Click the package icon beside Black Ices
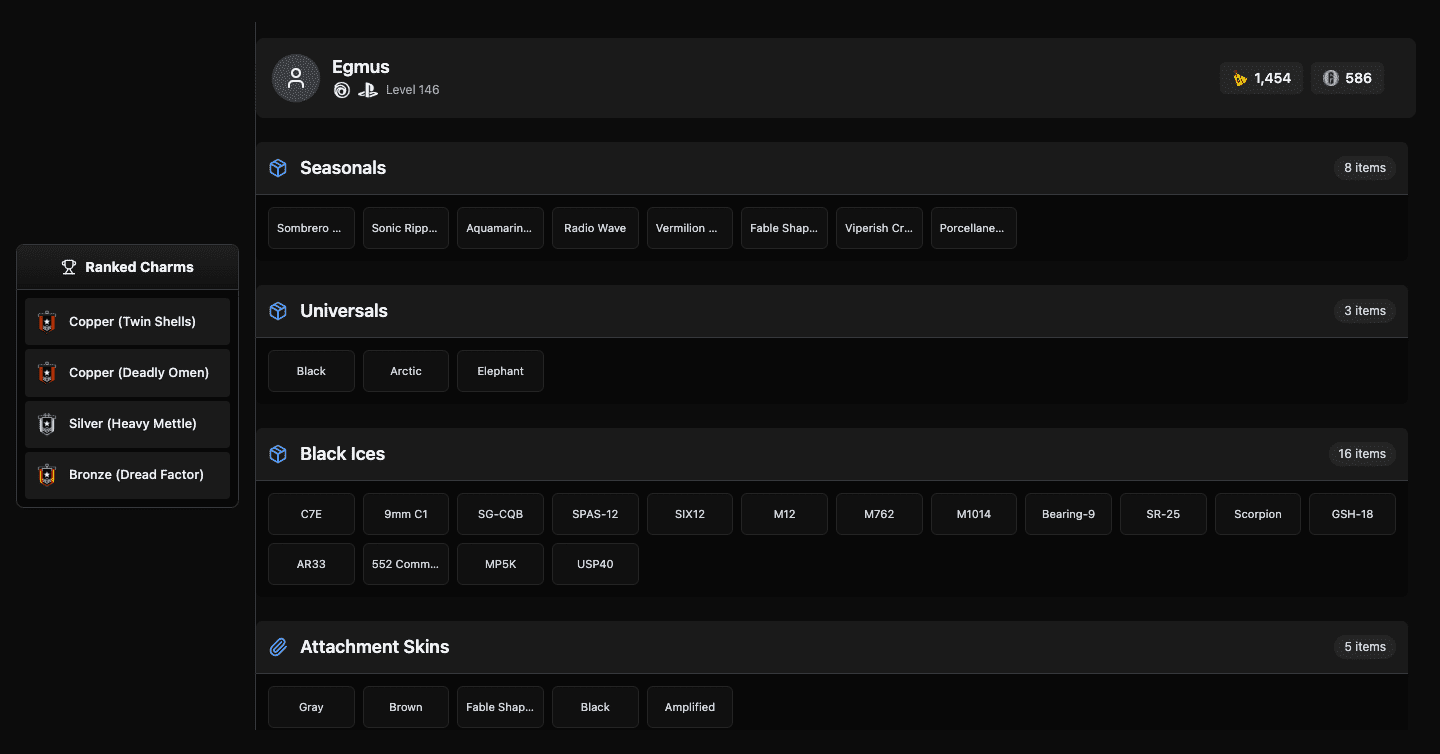 tap(278, 454)
